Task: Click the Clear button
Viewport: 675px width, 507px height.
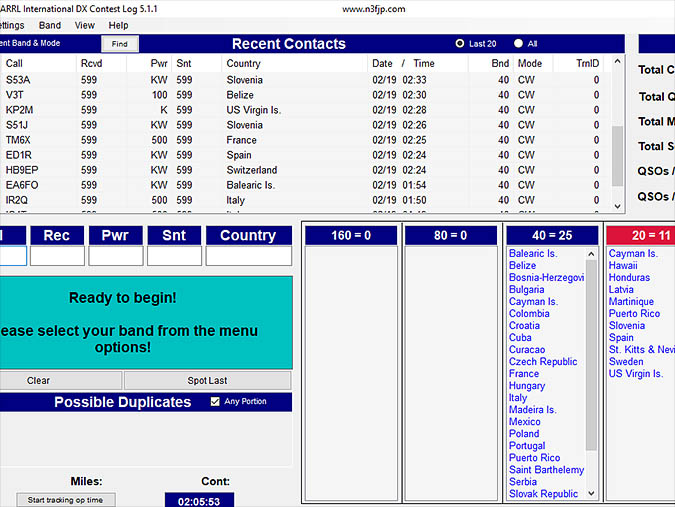Action: point(60,380)
